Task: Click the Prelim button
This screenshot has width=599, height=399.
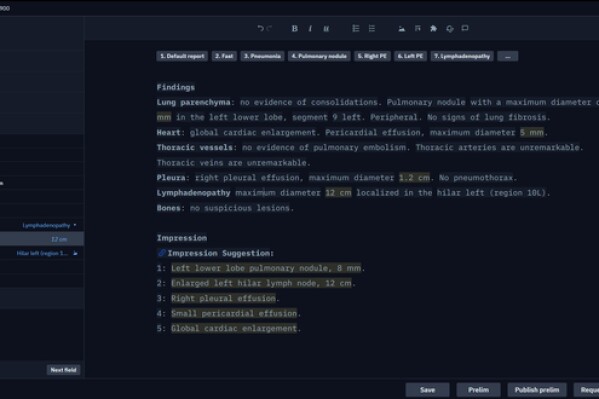Action: (478, 390)
